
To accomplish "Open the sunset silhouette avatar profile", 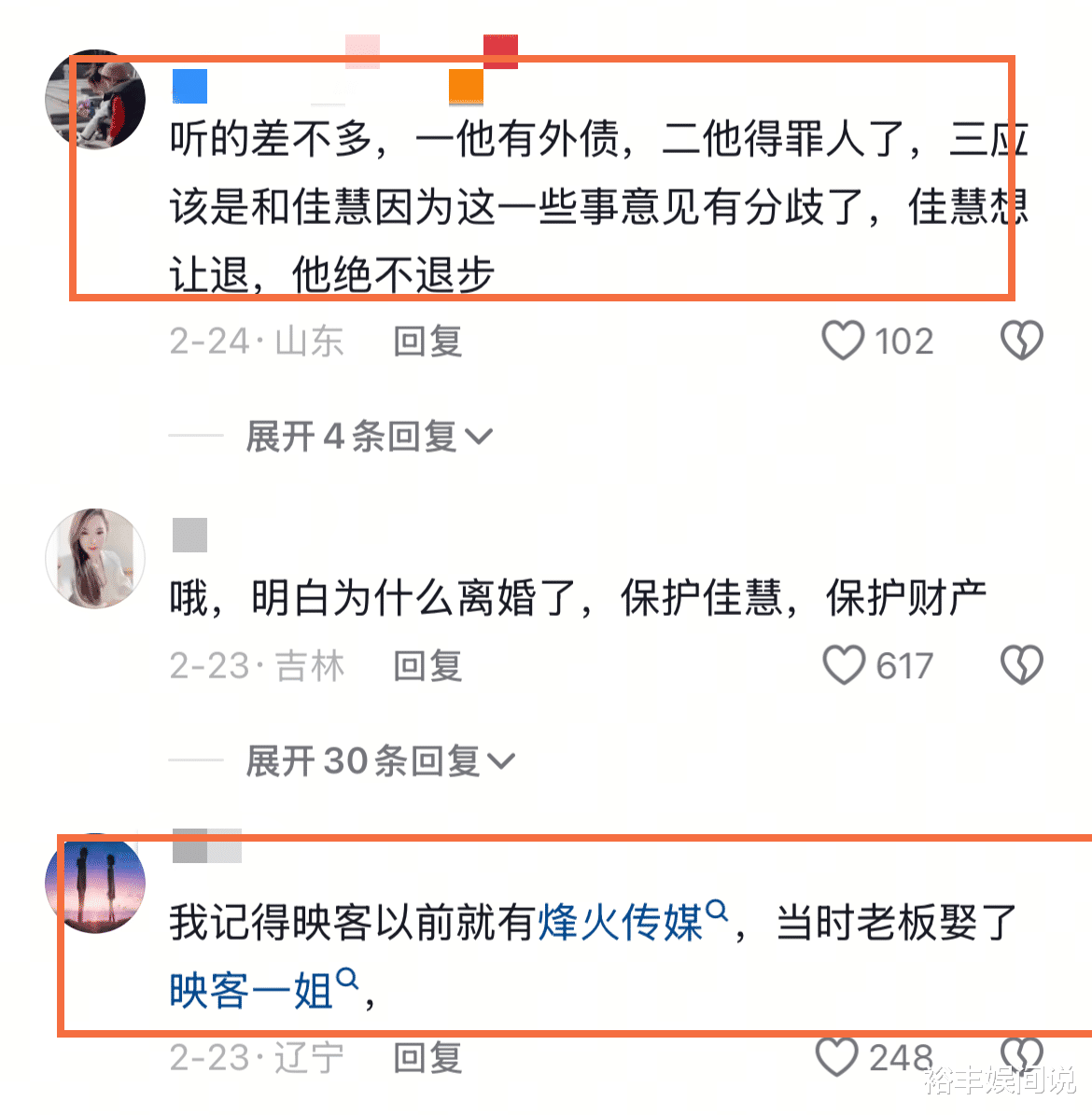I will tap(95, 884).
